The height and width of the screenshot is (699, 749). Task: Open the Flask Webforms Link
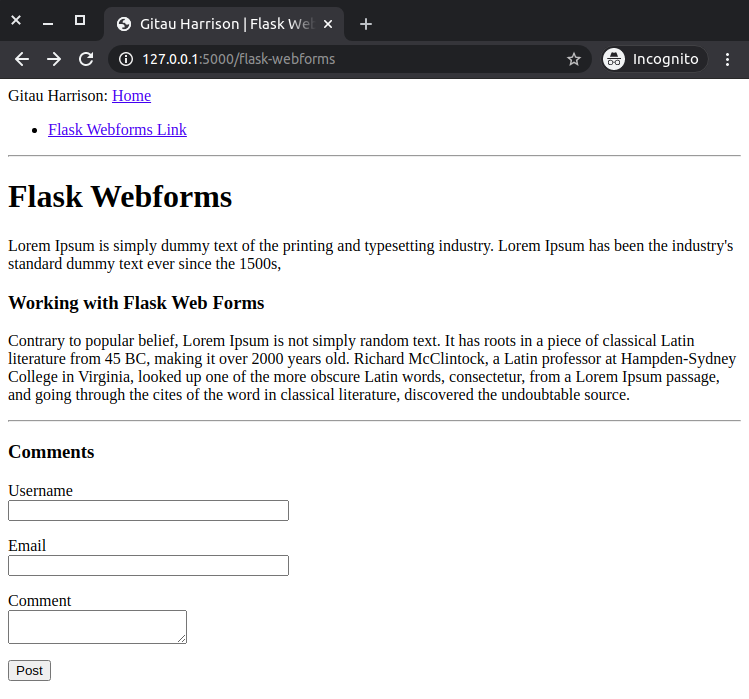click(117, 129)
